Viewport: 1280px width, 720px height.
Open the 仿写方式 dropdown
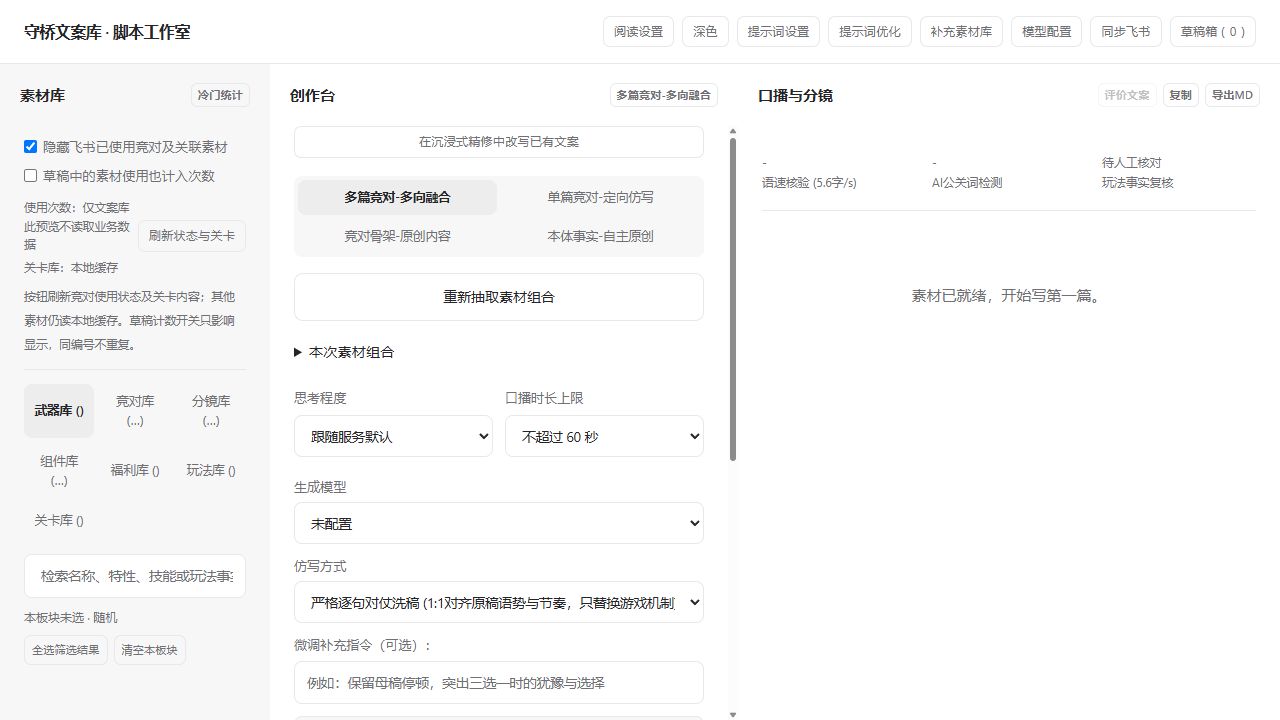click(499, 602)
